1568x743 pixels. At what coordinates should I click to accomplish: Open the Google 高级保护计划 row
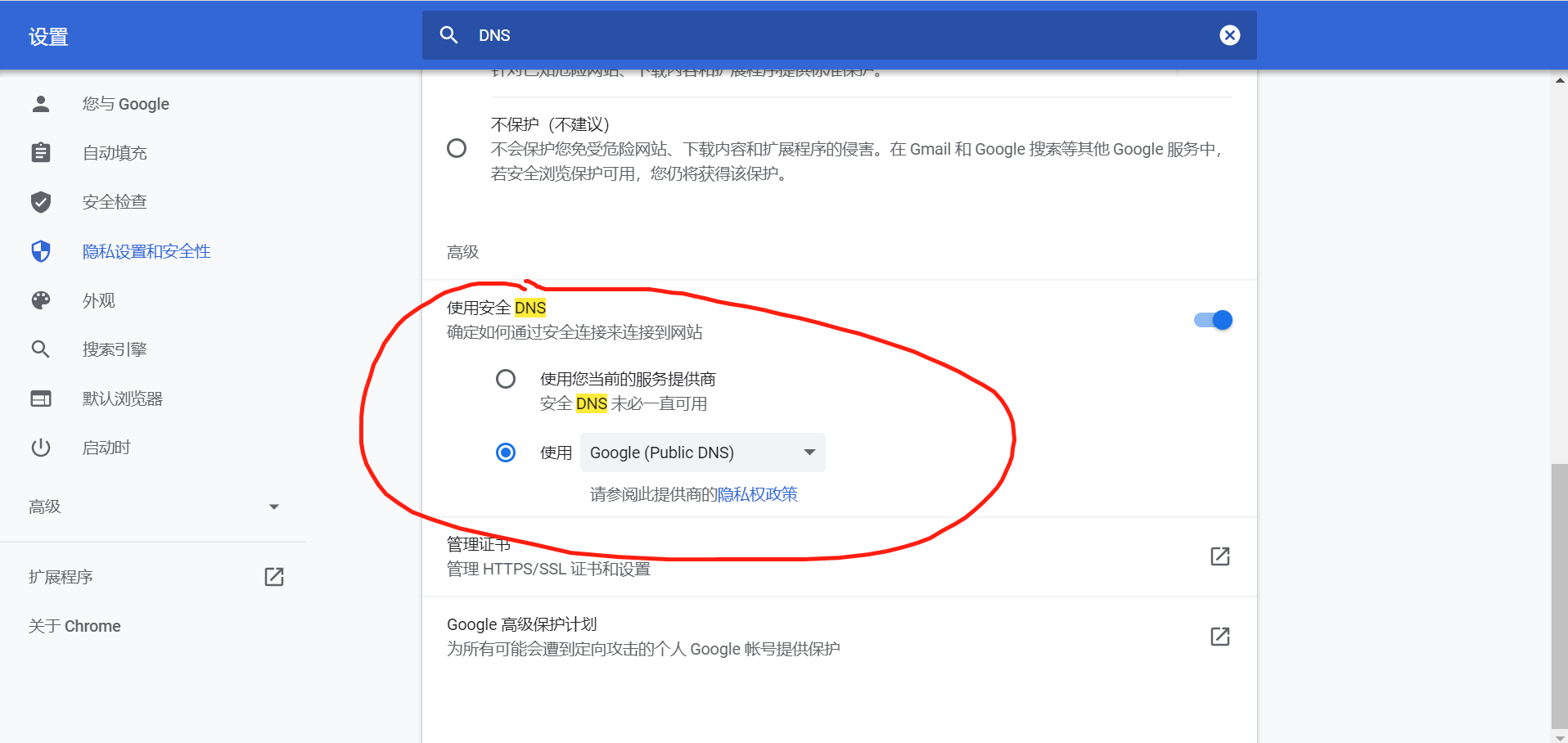coord(840,637)
